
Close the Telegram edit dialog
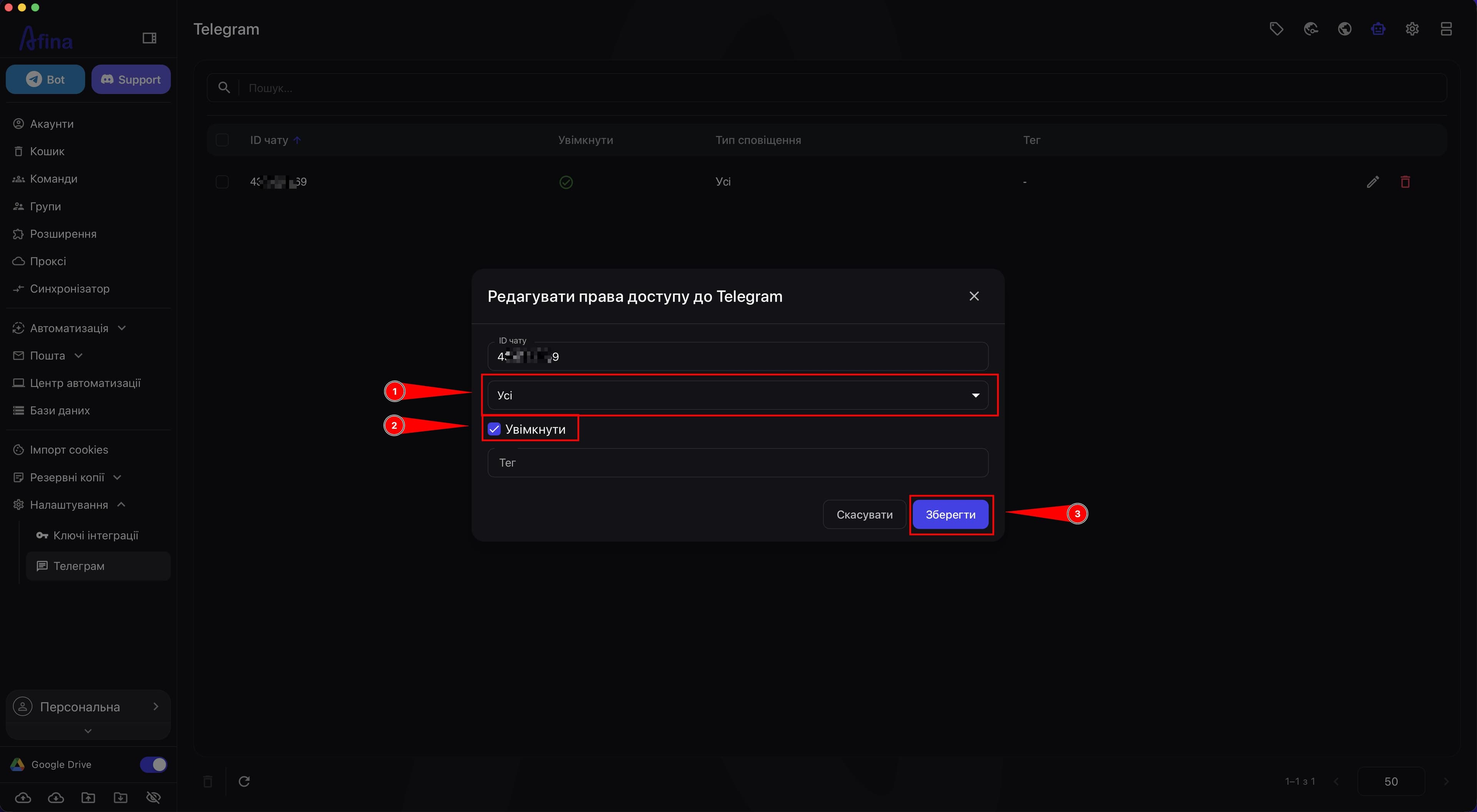point(974,296)
